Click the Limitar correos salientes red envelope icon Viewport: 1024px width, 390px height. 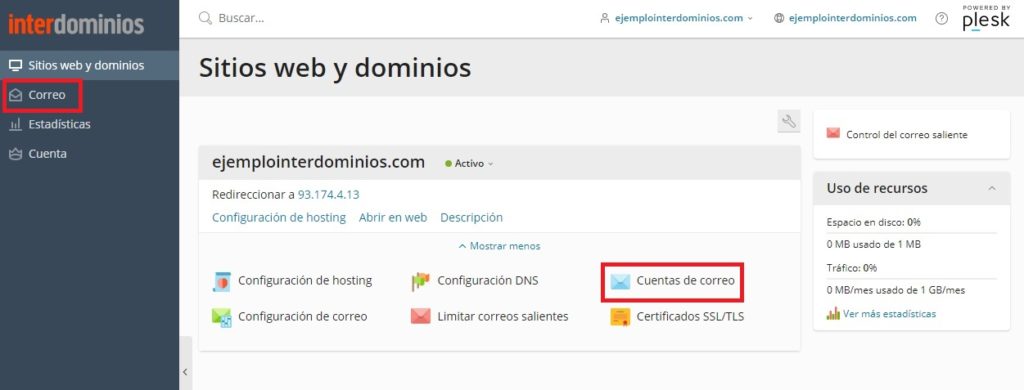tap(421, 317)
